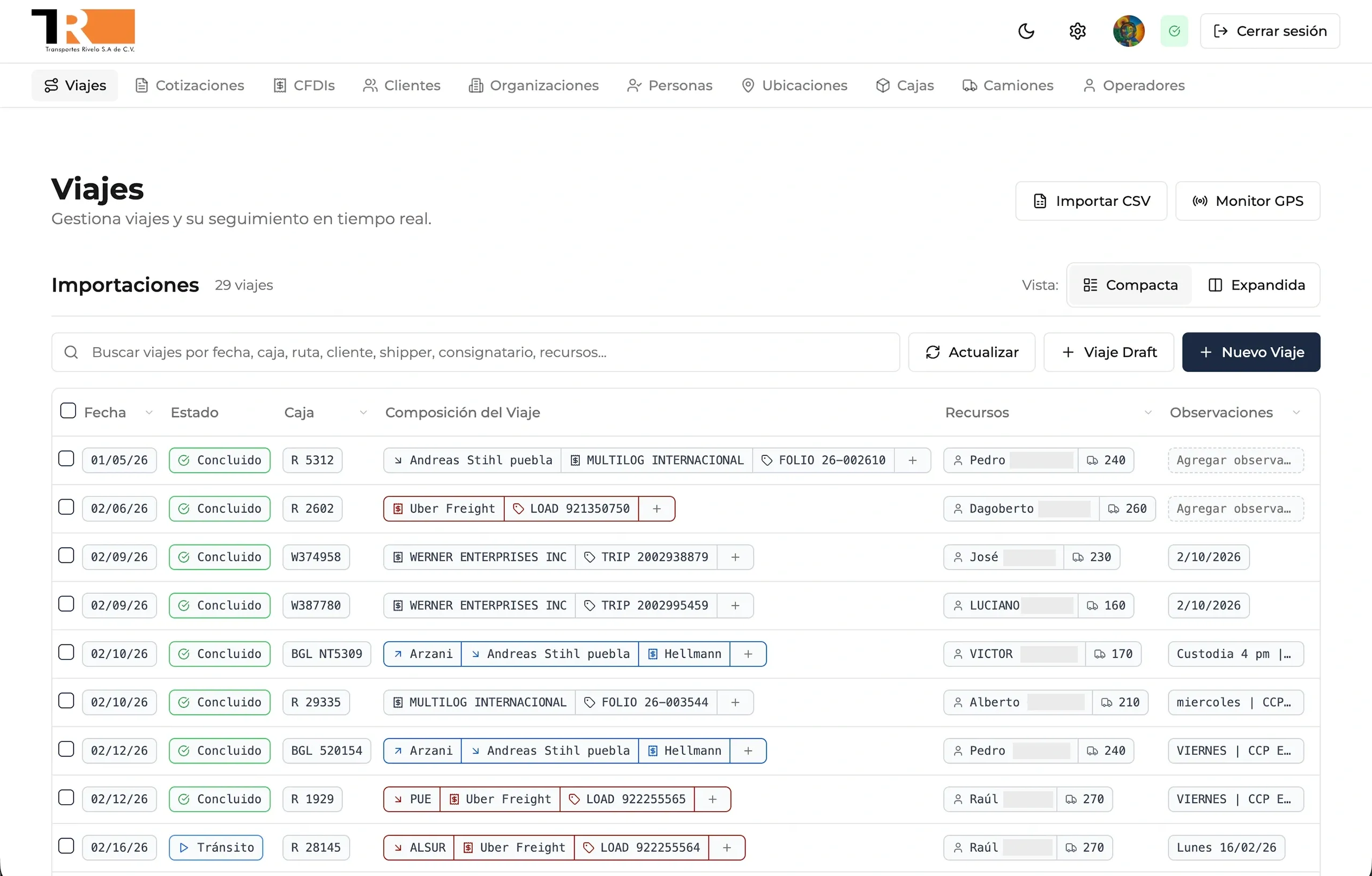Open the Recursos column dropdown chevron
Image resolution: width=1372 pixels, height=876 pixels.
click(x=1147, y=413)
